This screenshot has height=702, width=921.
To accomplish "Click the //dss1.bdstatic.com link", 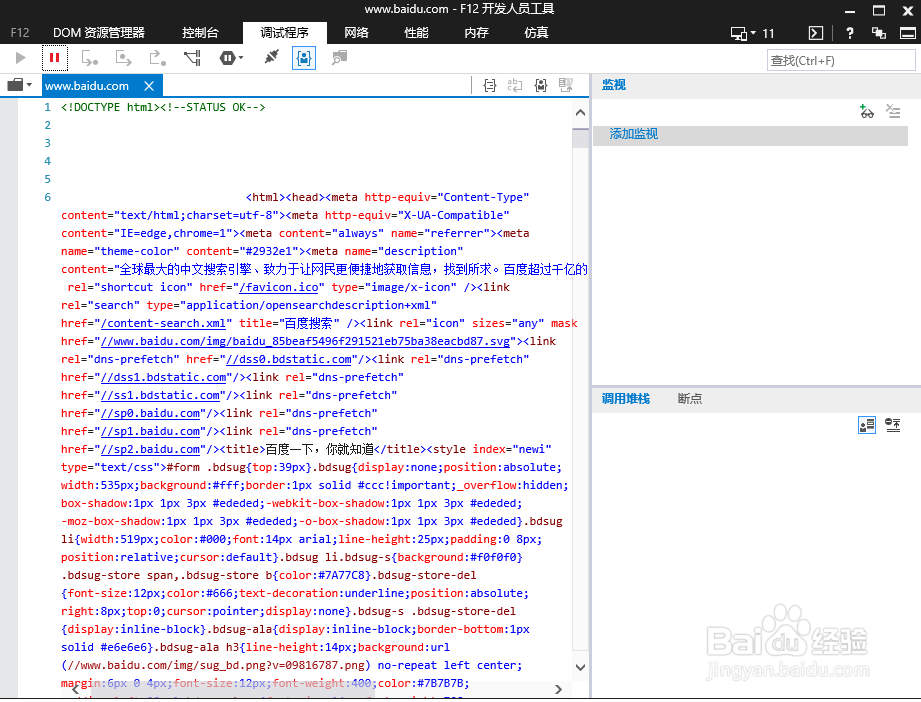I will coord(163,377).
